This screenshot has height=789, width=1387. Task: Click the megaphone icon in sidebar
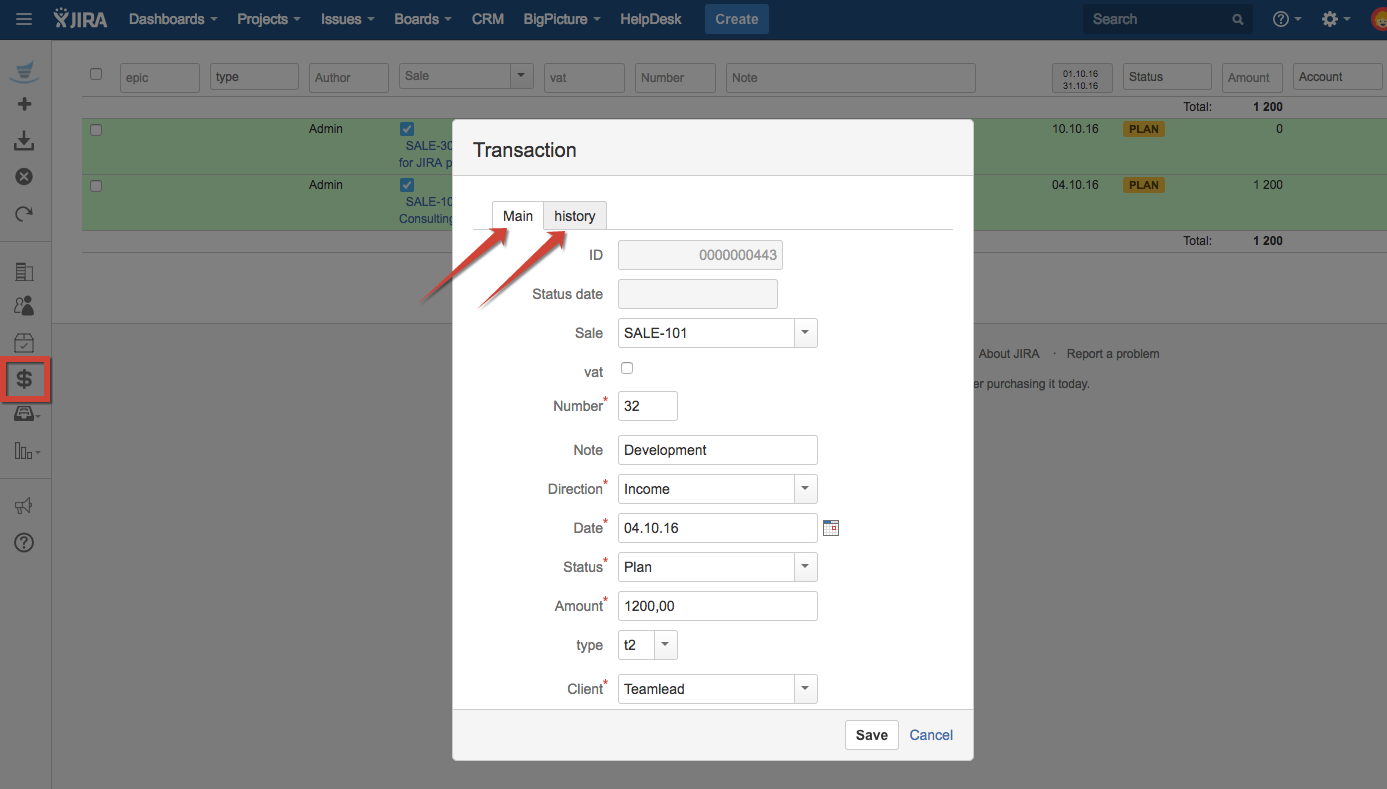[x=25, y=506]
